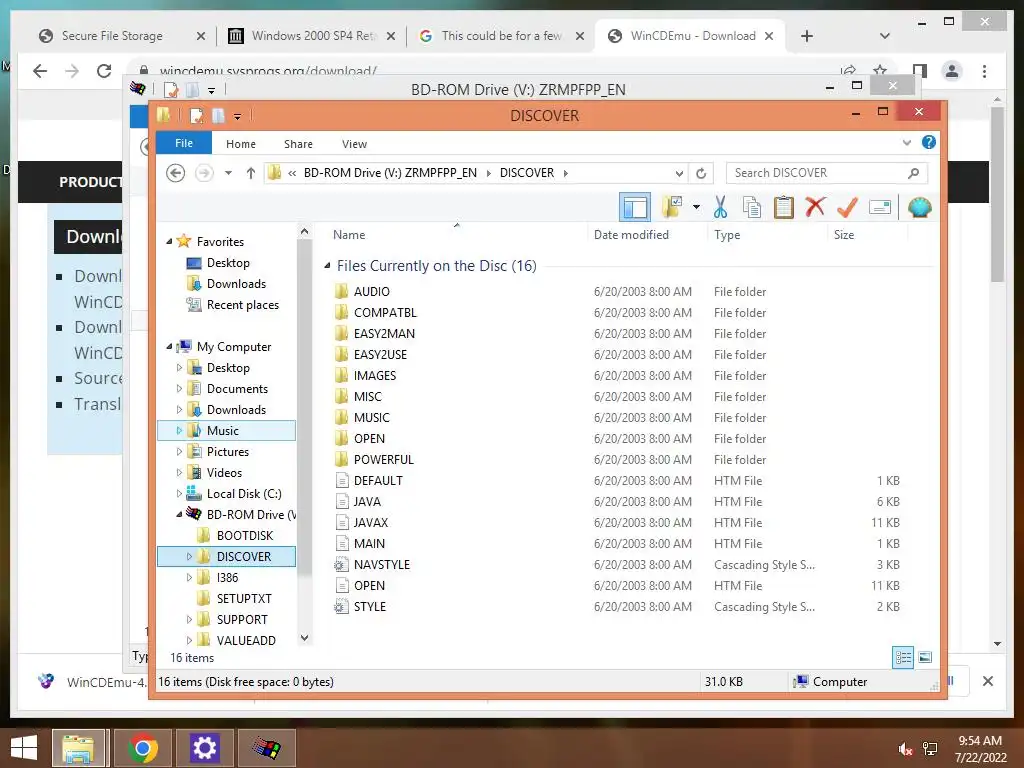Expand Local Disk (C:) node

click(179, 494)
